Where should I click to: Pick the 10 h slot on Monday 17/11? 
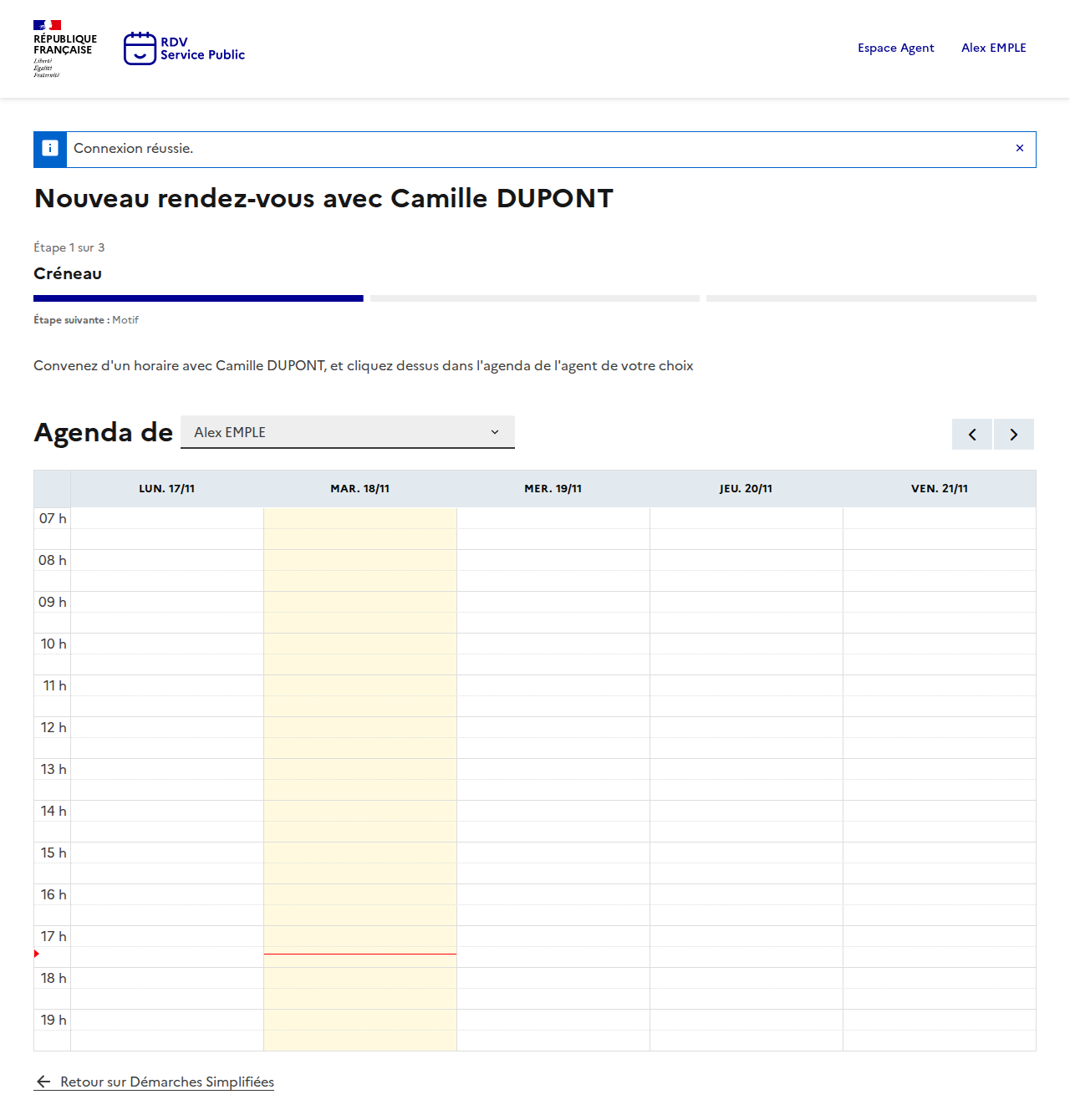click(x=166, y=644)
